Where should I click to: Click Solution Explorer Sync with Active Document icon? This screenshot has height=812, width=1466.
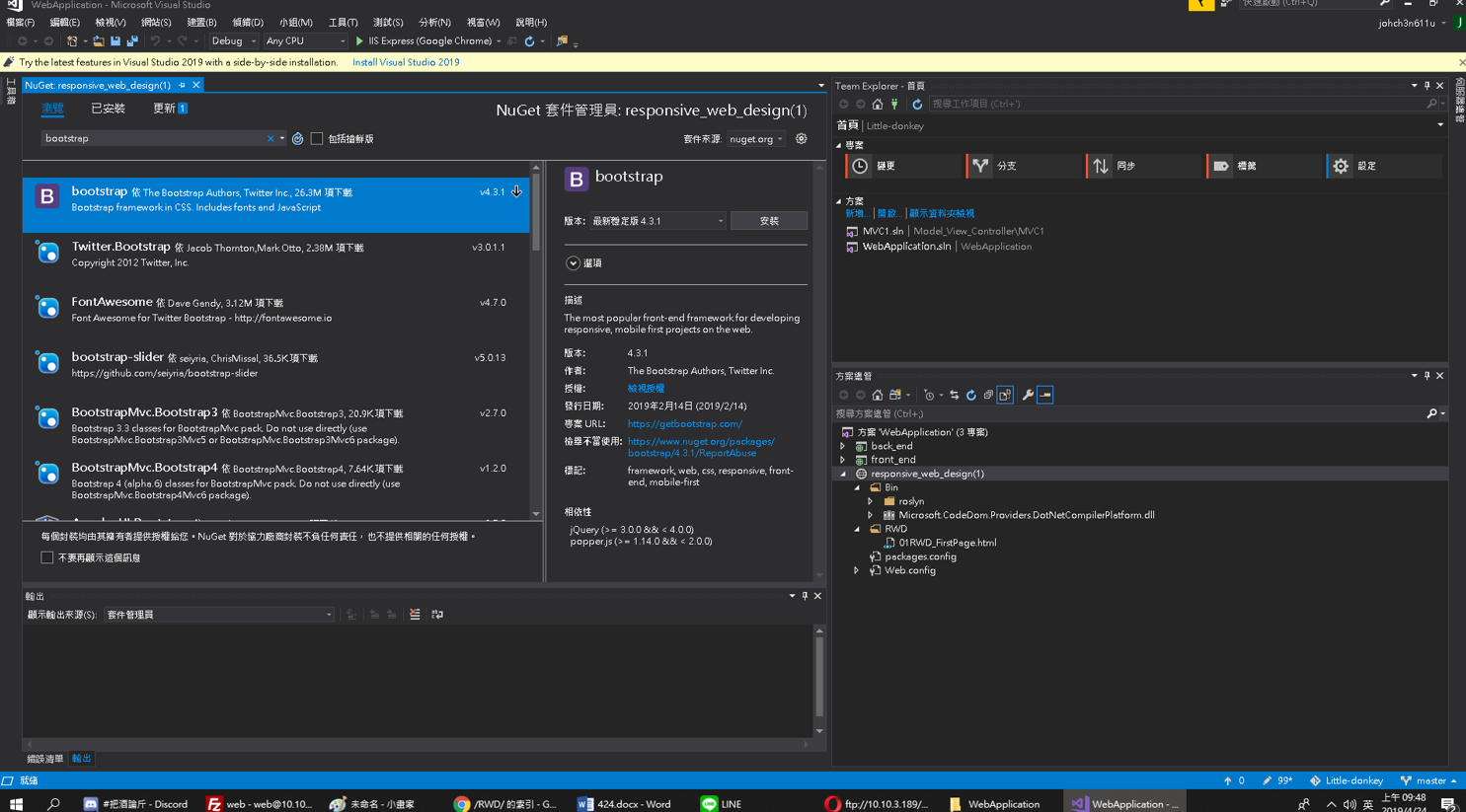[954, 395]
